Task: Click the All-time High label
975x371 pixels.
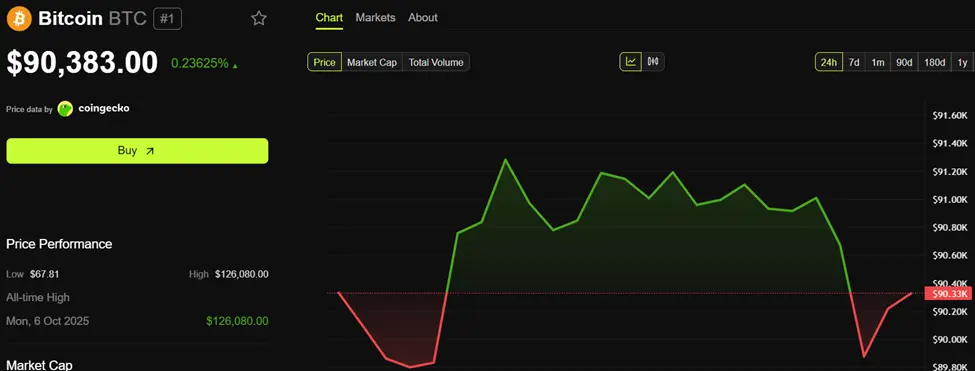Action: click(38, 298)
